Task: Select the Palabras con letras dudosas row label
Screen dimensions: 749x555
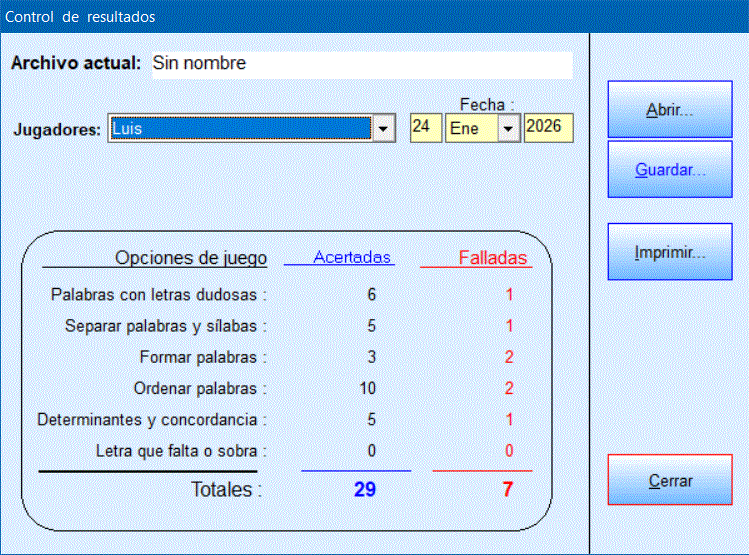Action: click(159, 295)
